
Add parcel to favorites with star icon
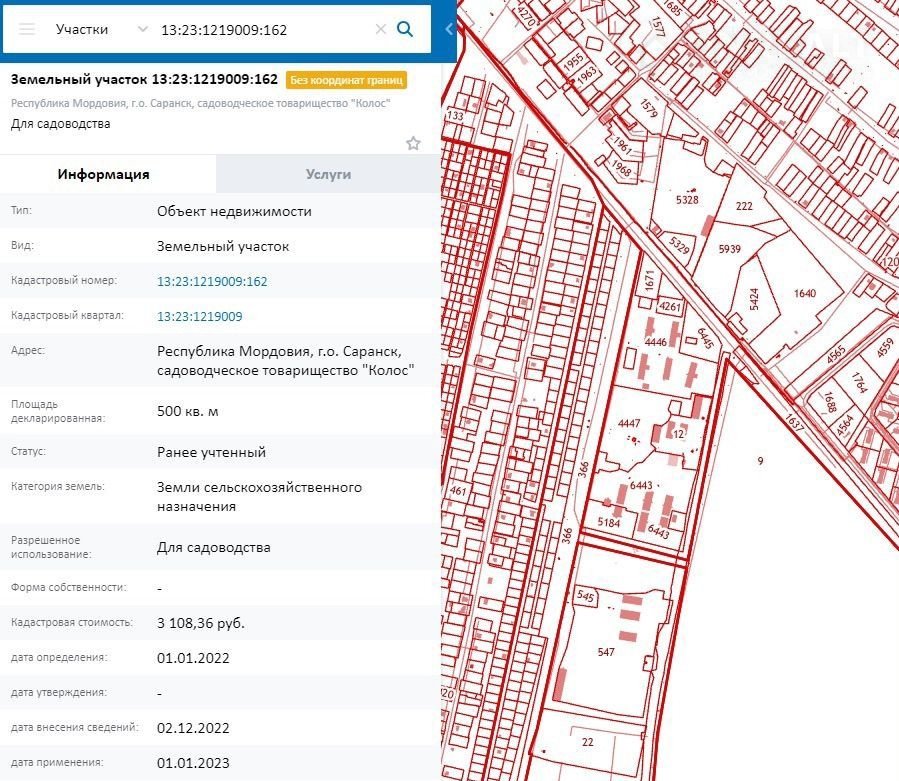point(413,143)
